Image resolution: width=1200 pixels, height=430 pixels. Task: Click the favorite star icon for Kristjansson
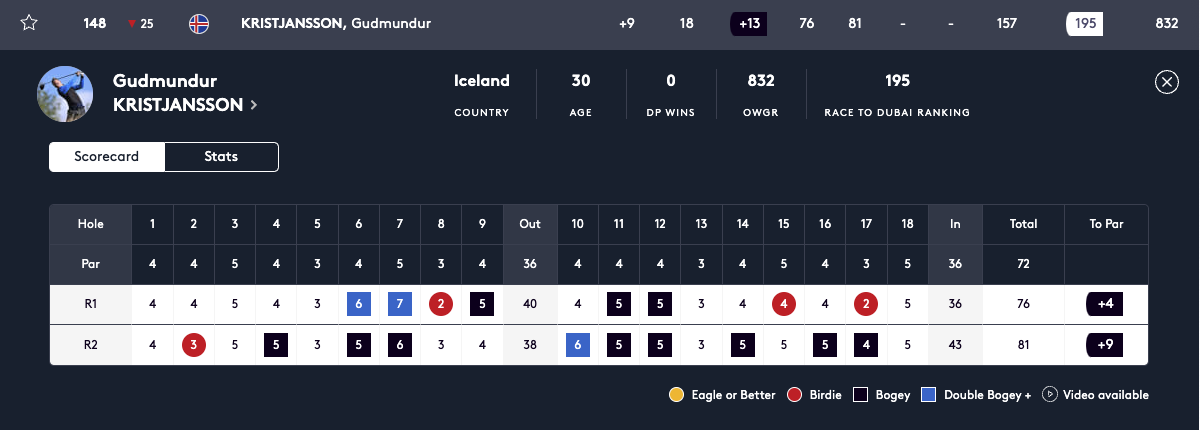tap(29, 24)
